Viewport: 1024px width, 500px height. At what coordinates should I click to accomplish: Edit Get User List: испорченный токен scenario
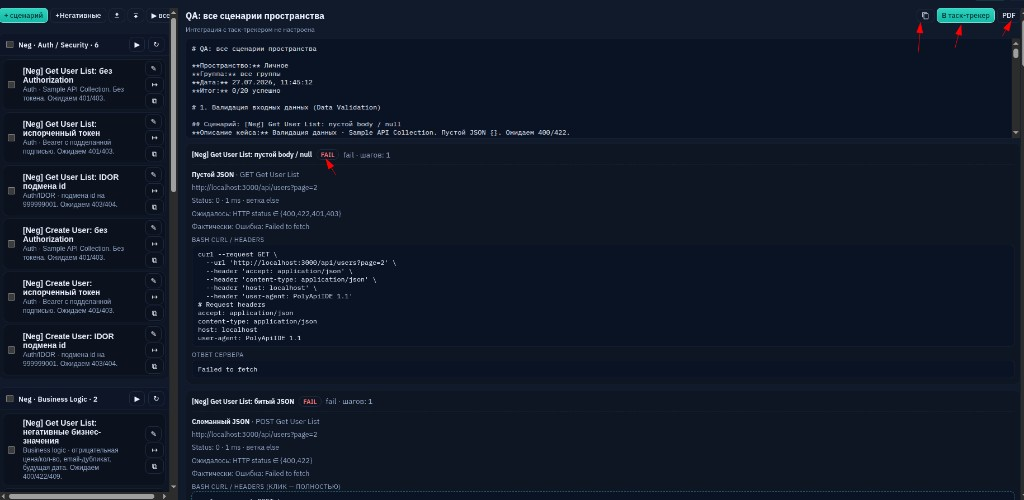point(154,121)
